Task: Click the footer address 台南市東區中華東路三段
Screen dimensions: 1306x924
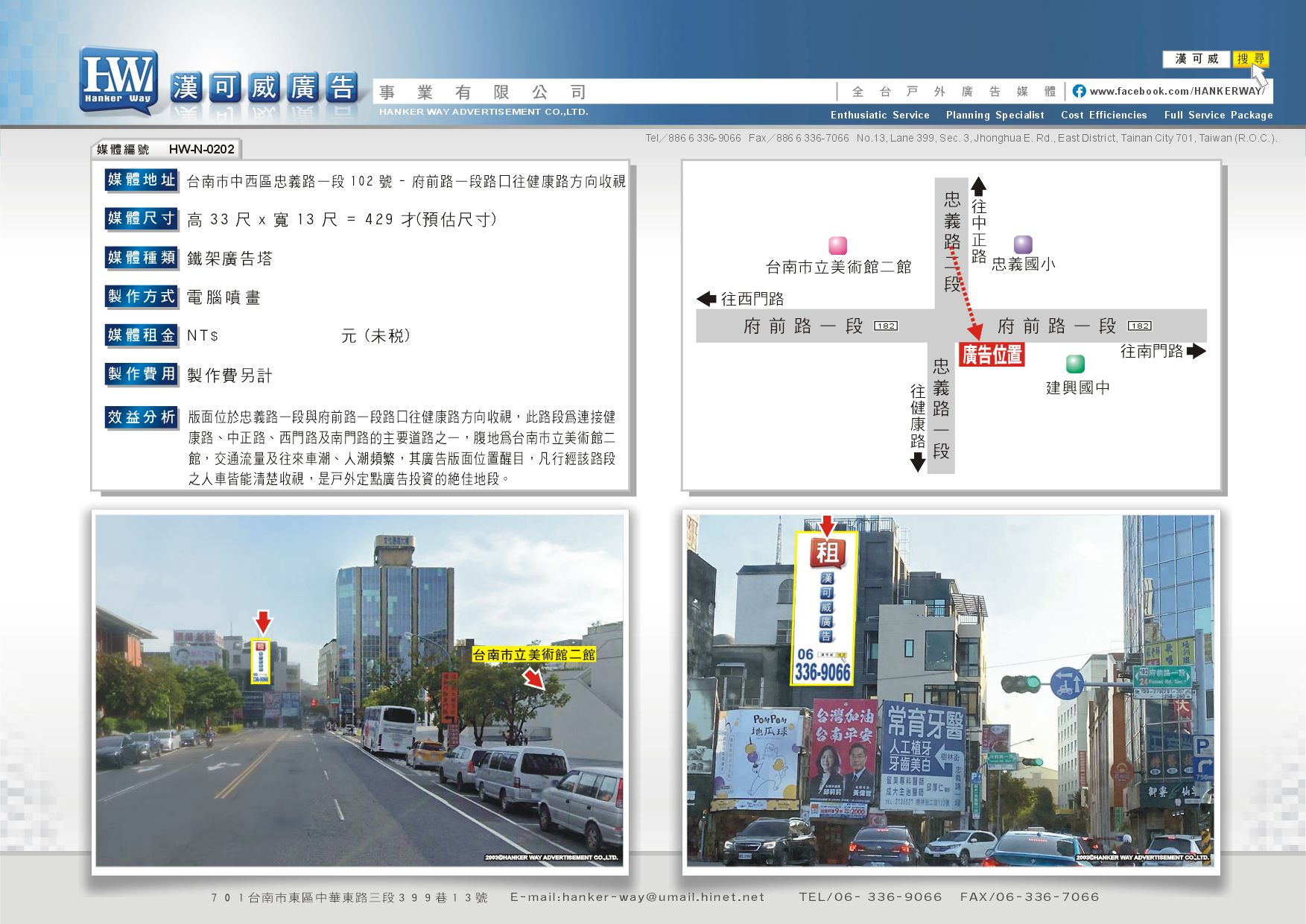Action: click(349, 898)
